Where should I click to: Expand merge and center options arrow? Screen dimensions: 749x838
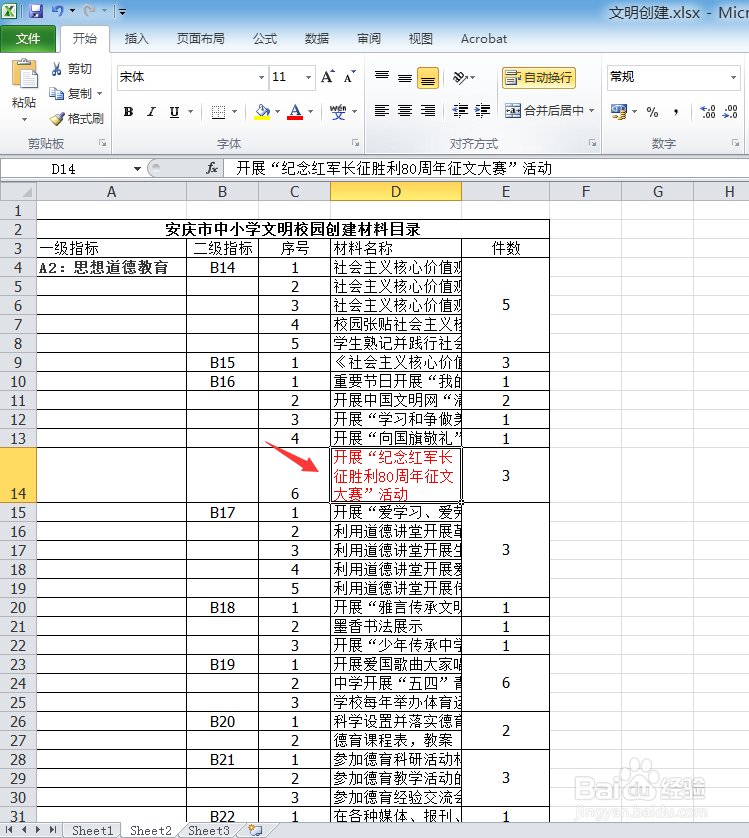pos(592,111)
